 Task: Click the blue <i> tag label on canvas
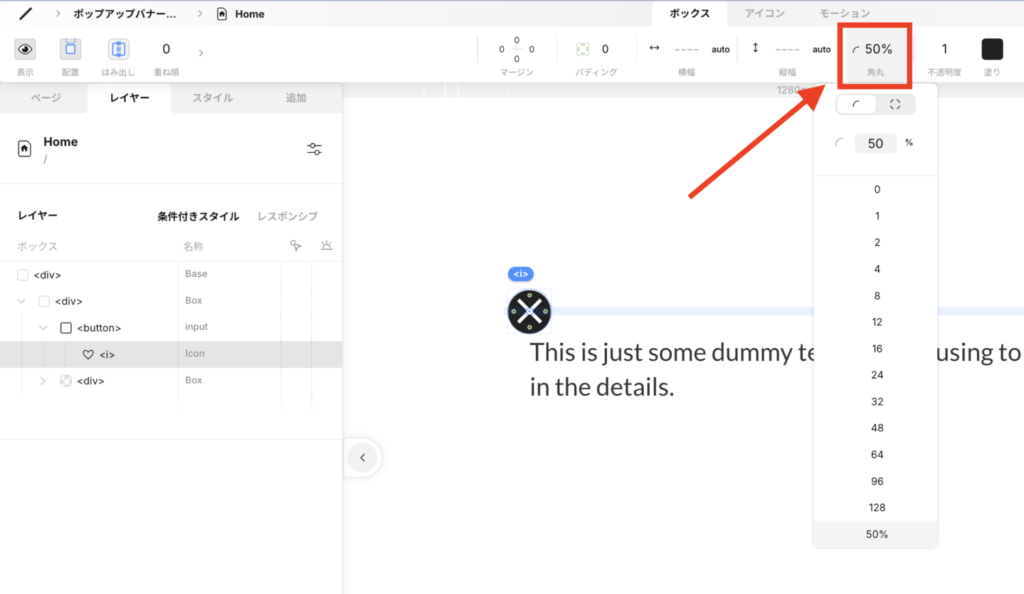point(520,274)
